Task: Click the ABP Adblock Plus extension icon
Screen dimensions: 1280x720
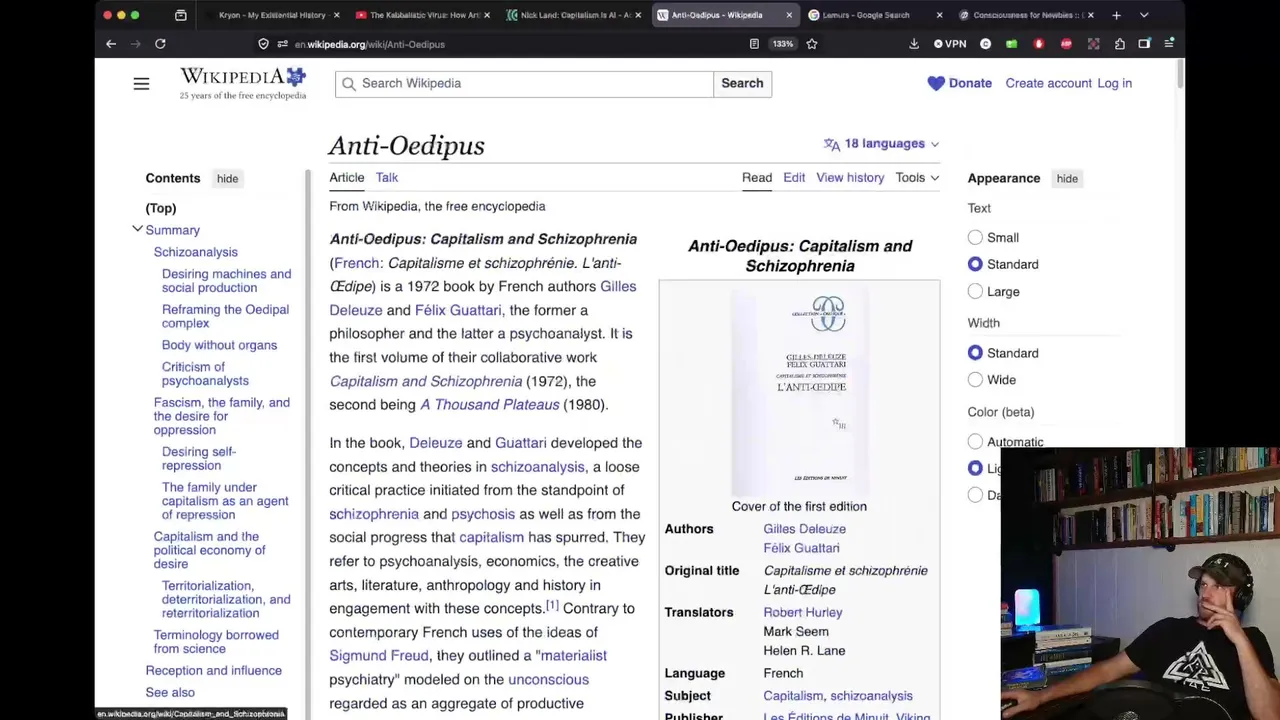Action: (1066, 44)
